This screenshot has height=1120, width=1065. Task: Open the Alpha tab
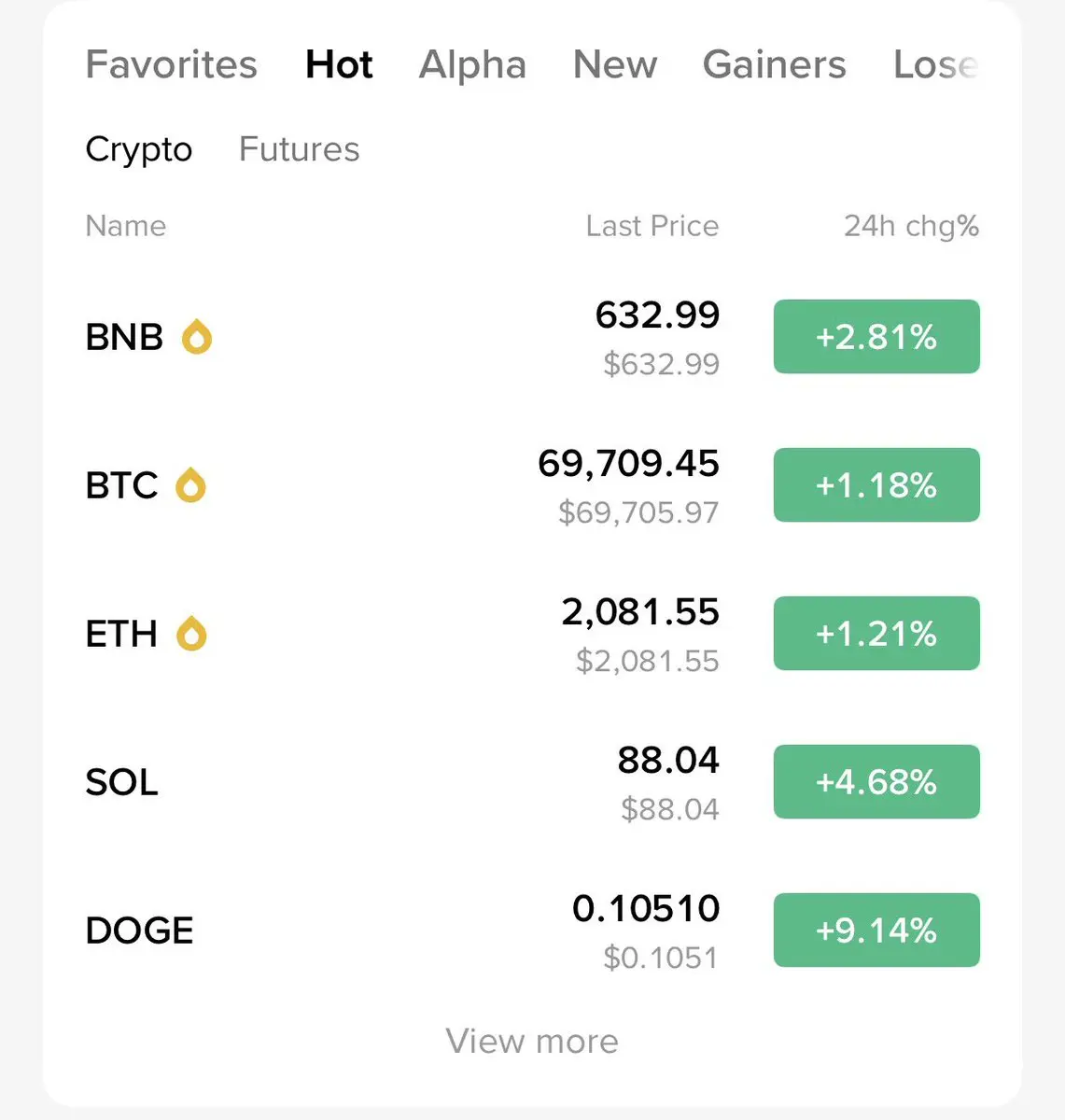click(x=472, y=64)
